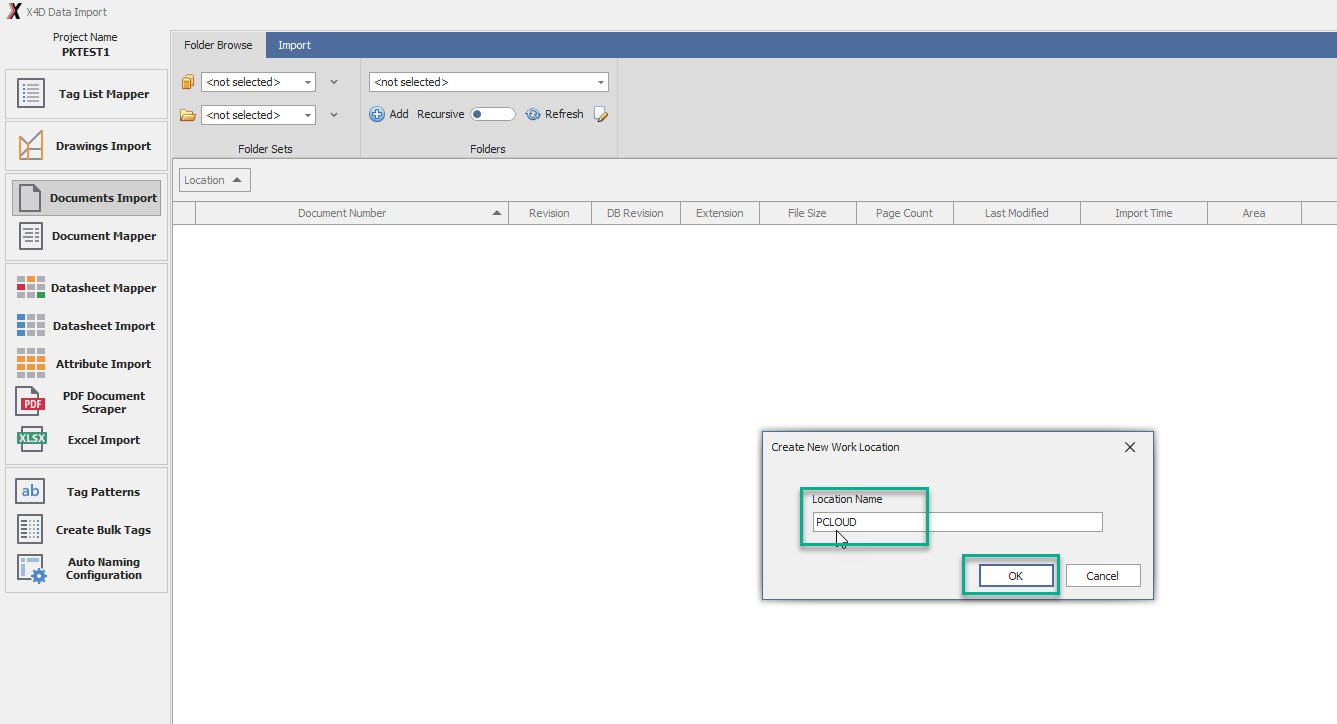Click the Refresh folders icon
Image resolution: width=1337 pixels, height=724 pixels.
point(533,114)
